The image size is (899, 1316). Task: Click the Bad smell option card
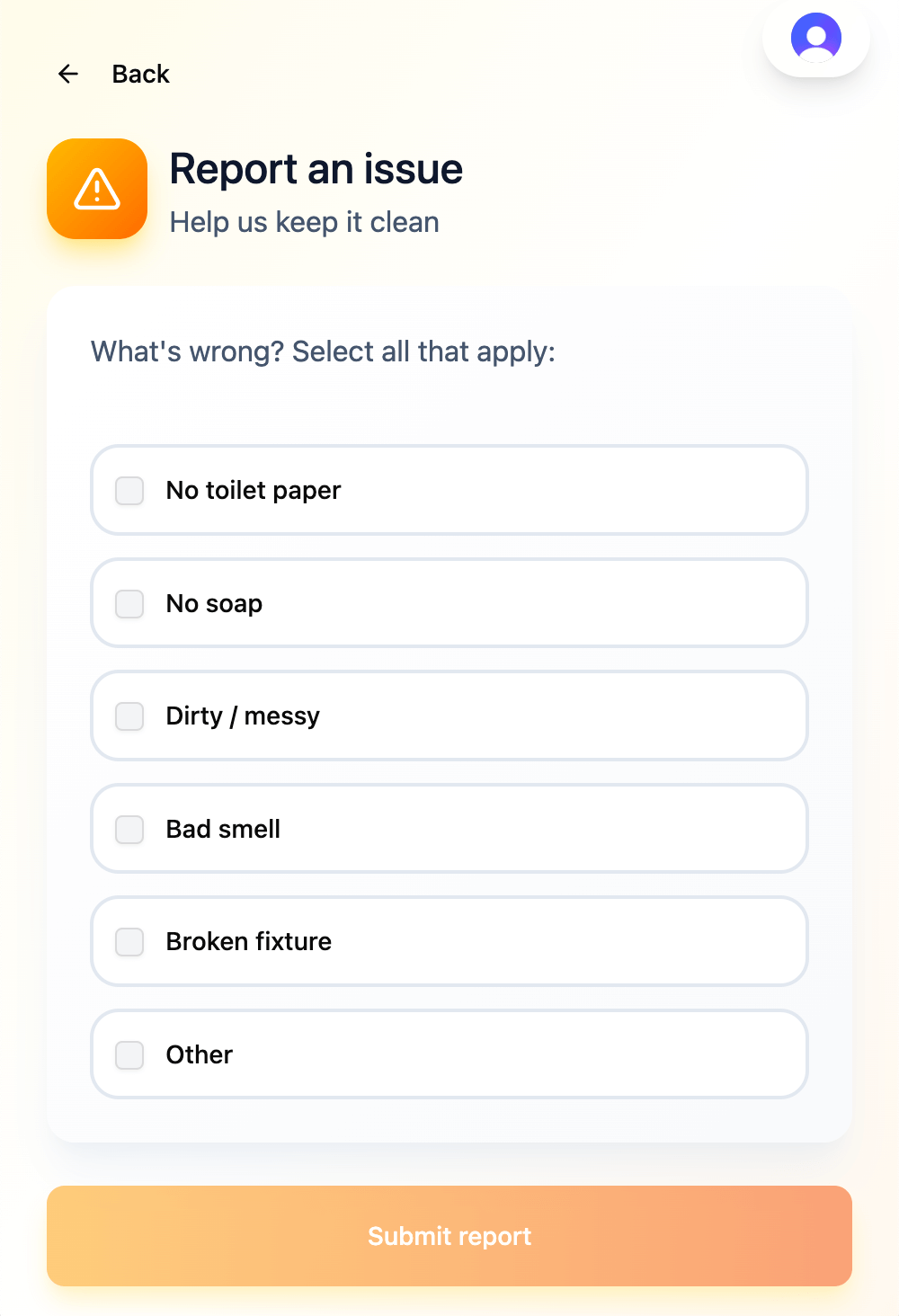pyautogui.click(x=449, y=829)
